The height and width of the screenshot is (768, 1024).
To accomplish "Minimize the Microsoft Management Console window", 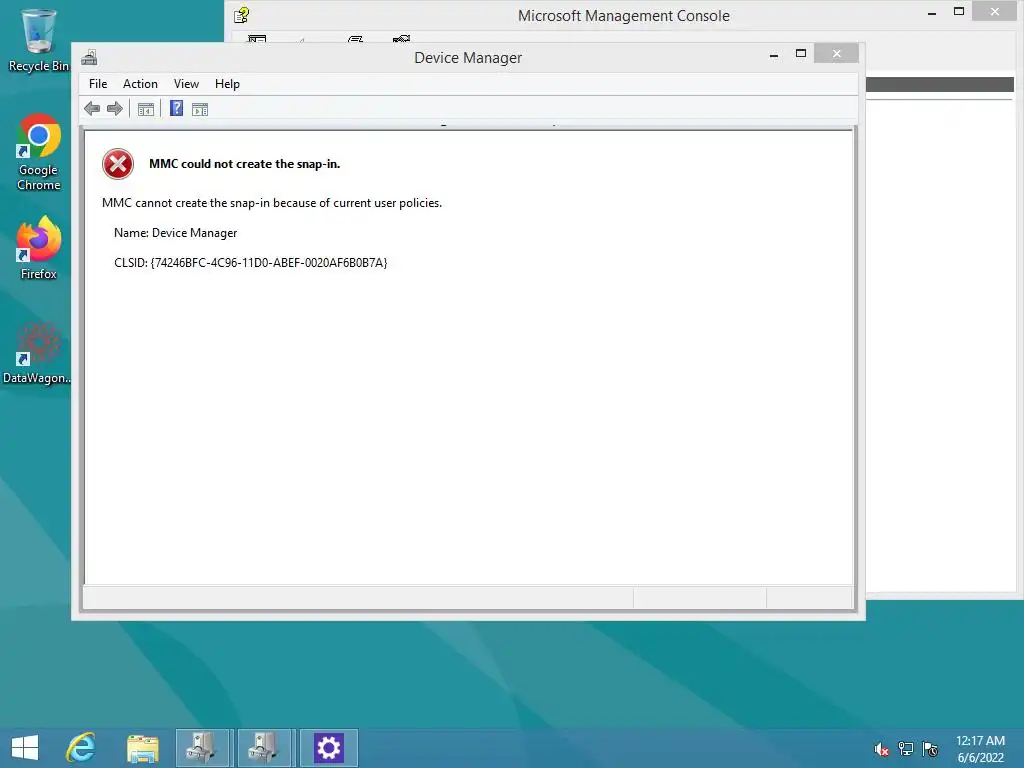I will point(932,12).
